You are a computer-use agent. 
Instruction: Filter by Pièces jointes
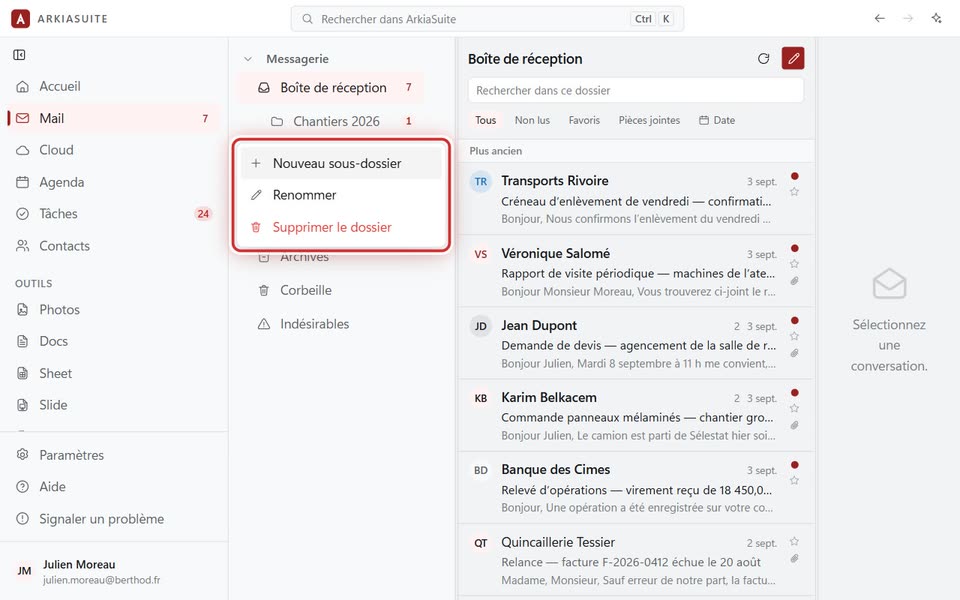pos(649,120)
